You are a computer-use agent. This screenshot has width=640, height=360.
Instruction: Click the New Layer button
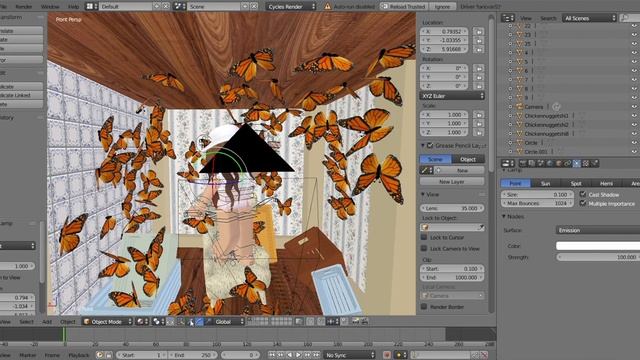452,181
